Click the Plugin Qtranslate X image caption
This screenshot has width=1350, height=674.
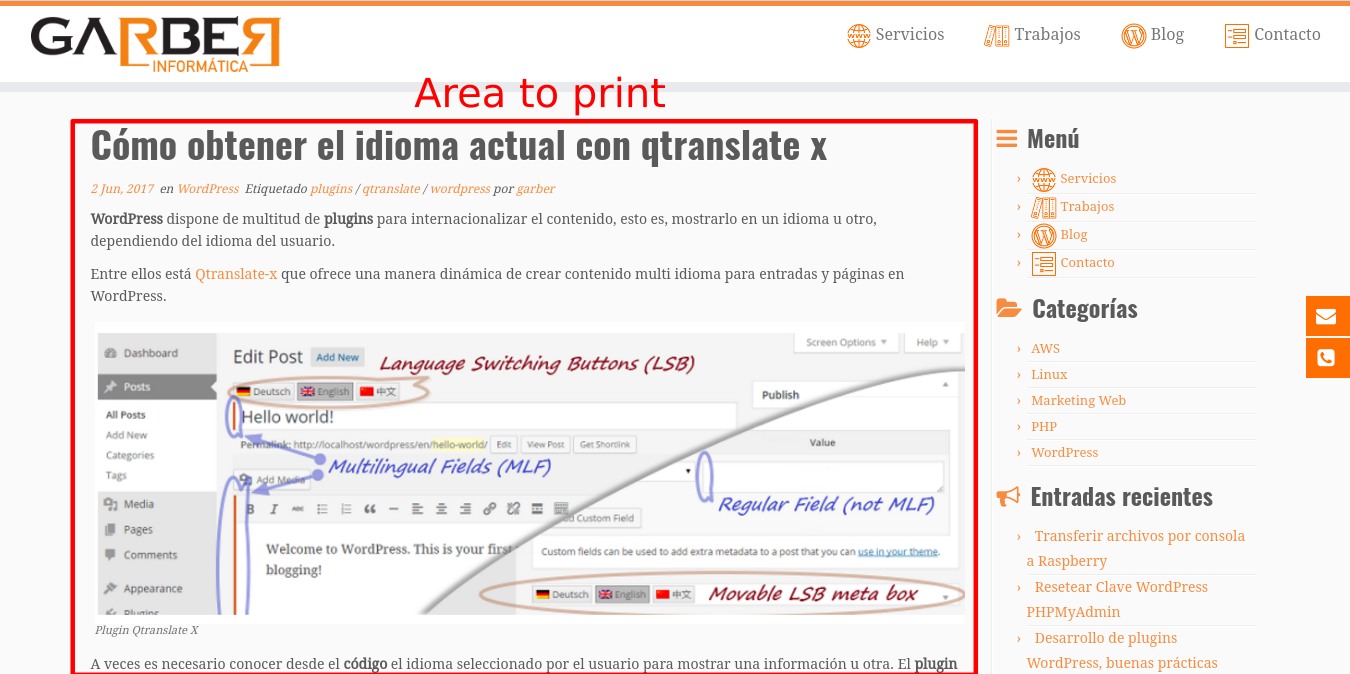click(x=146, y=631)
